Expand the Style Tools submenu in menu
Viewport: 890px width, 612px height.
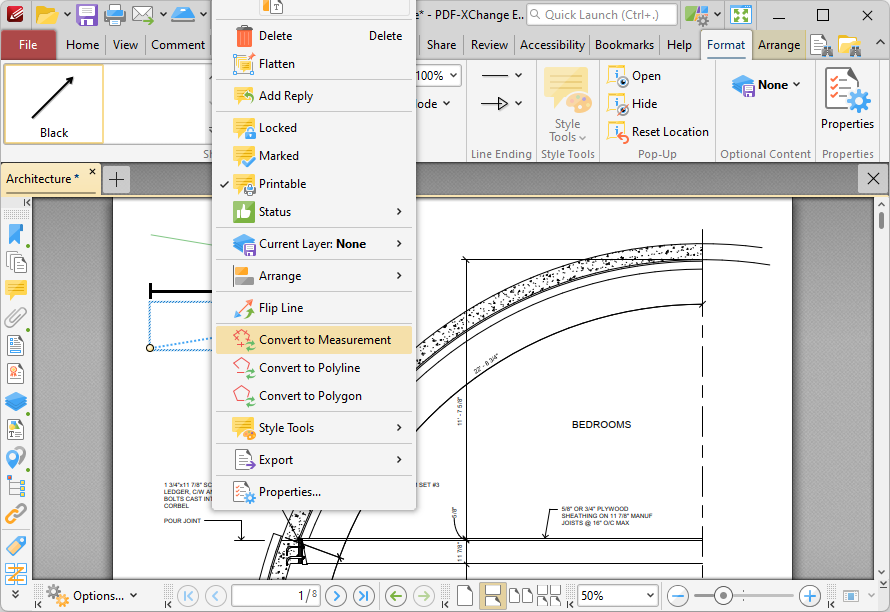click(x=313, y=428)
